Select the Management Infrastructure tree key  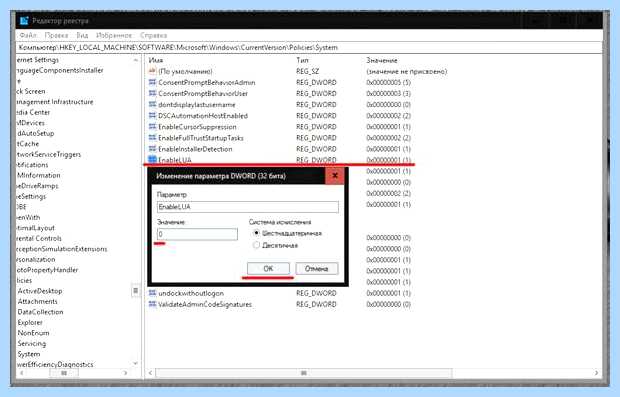coord(55,102)
